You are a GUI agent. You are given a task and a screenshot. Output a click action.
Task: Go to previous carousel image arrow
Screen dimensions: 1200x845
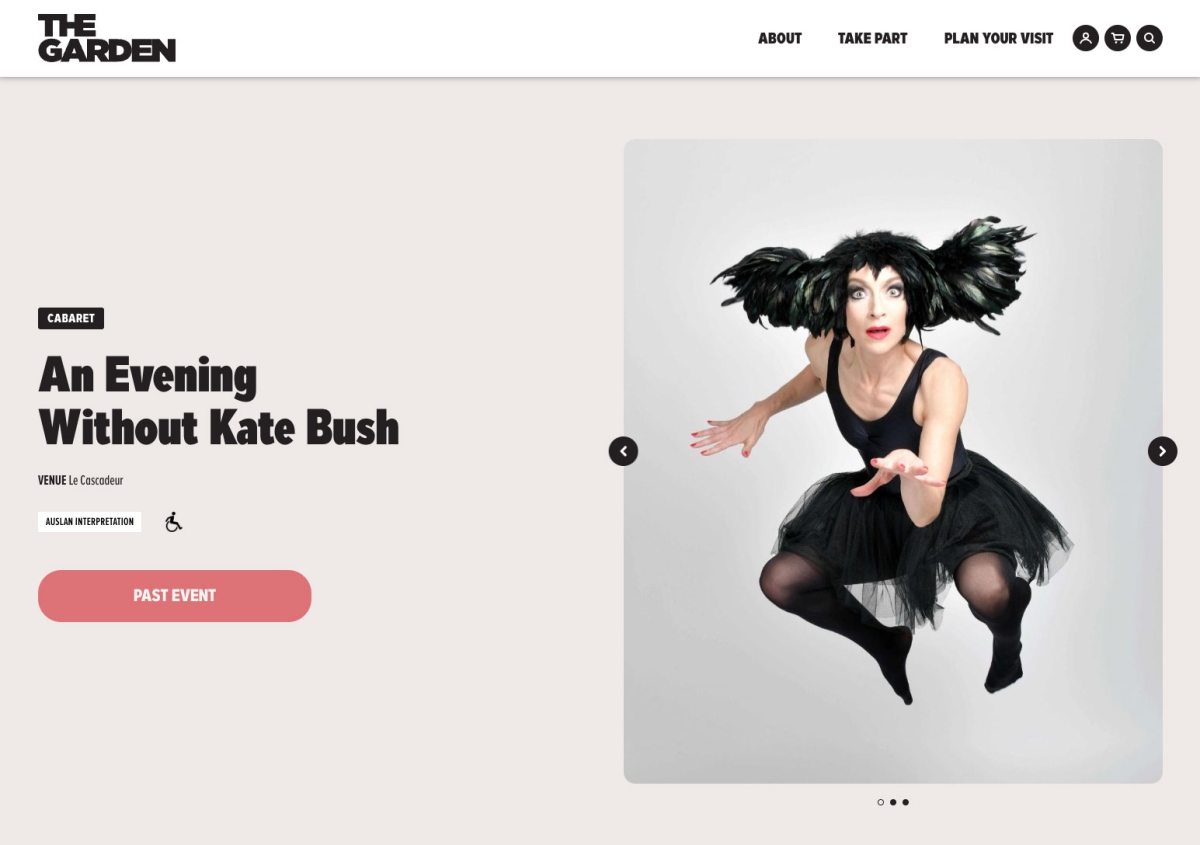(x=623, y=451)
